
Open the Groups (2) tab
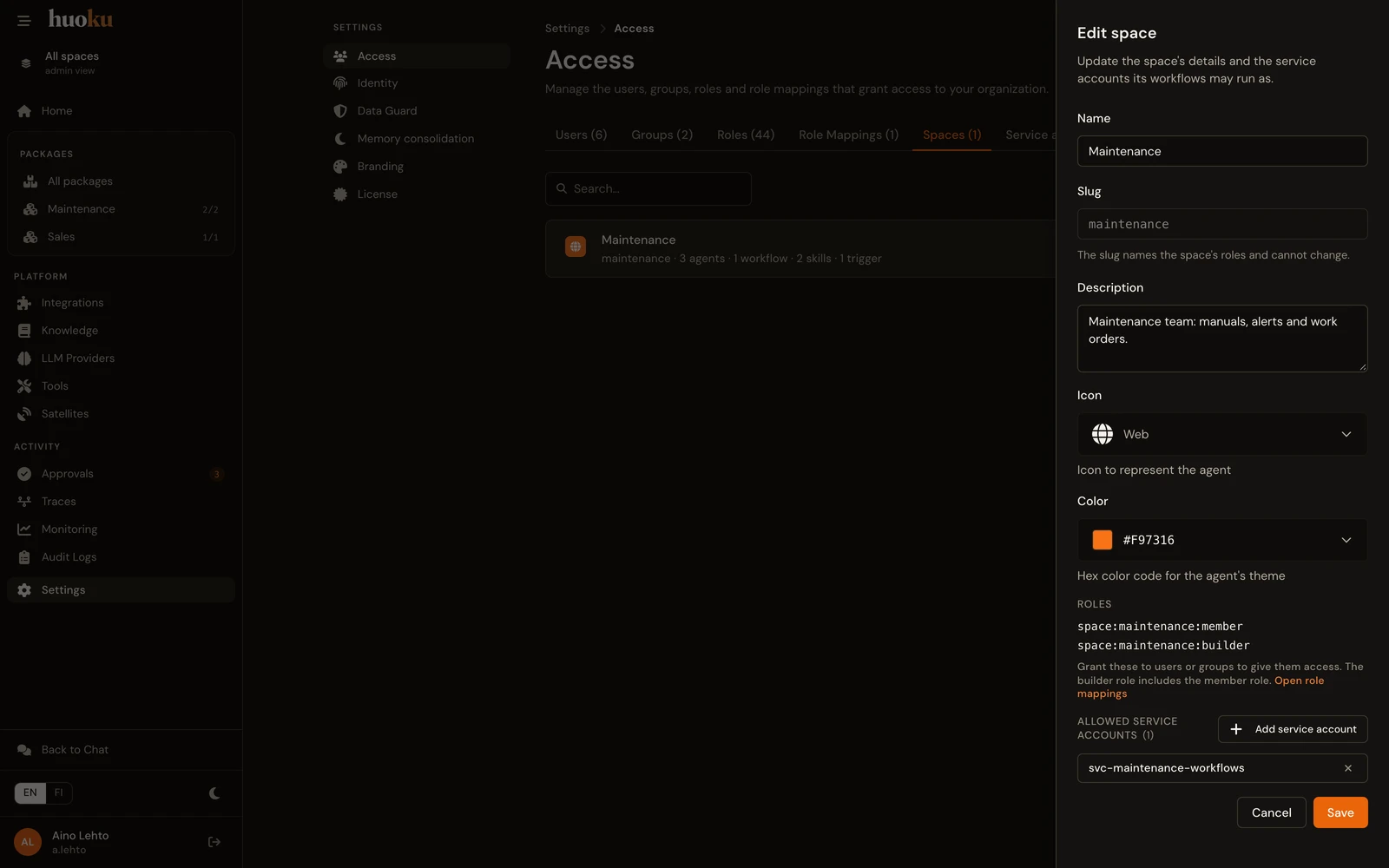point(662,135)
